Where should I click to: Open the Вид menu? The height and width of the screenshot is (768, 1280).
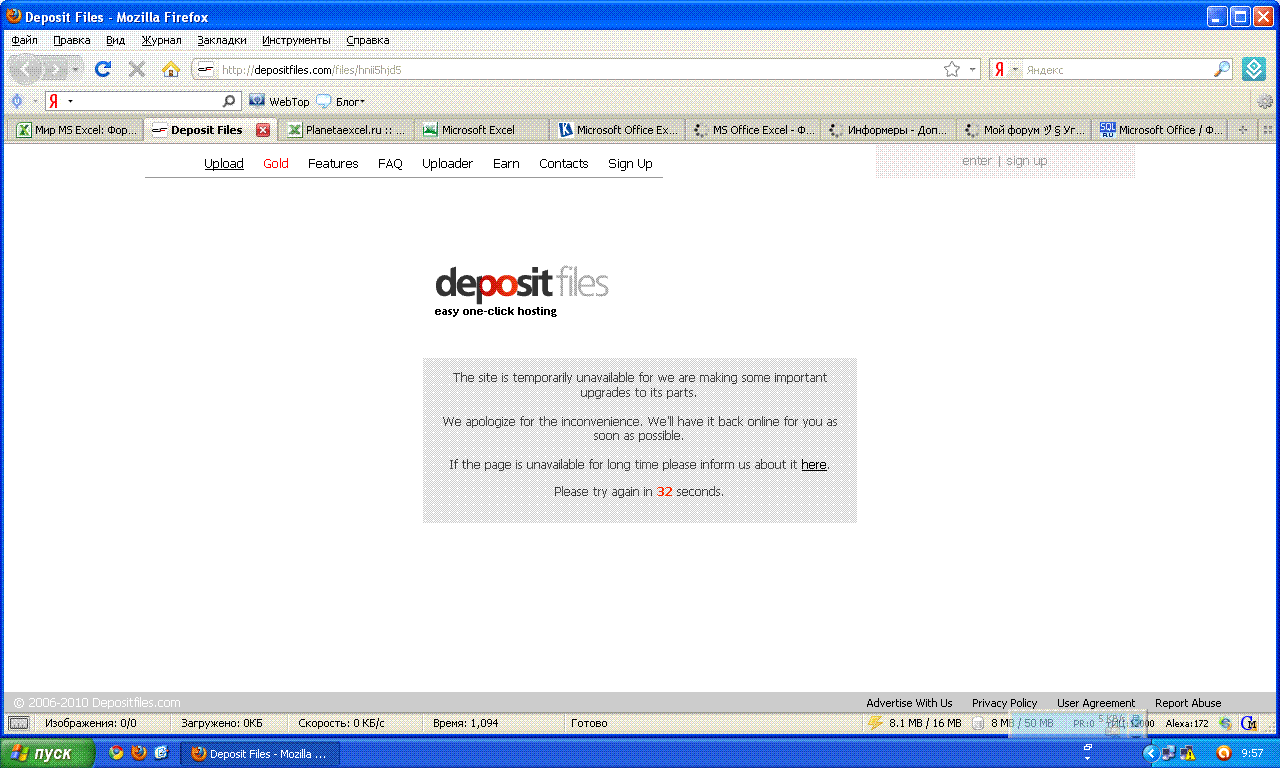116,40
